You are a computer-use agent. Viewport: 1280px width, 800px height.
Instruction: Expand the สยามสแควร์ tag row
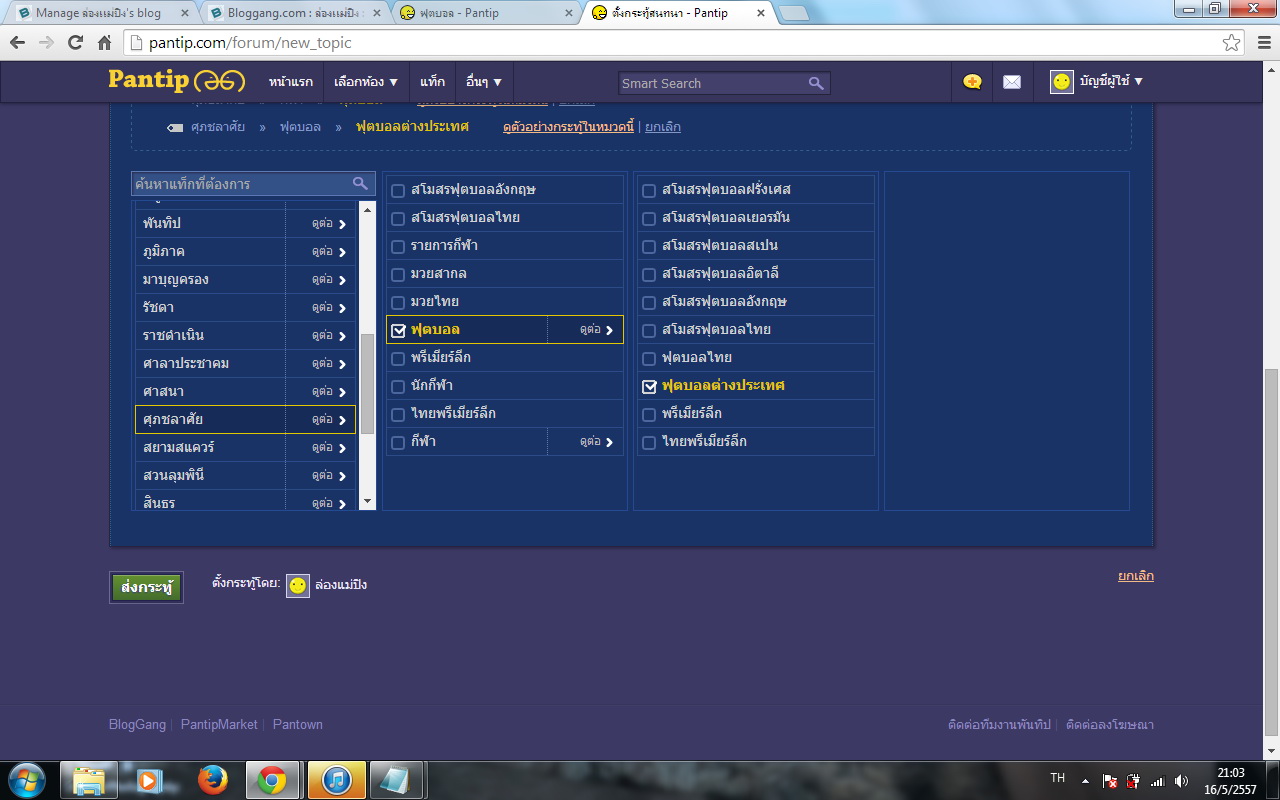(x=329, y=447)
